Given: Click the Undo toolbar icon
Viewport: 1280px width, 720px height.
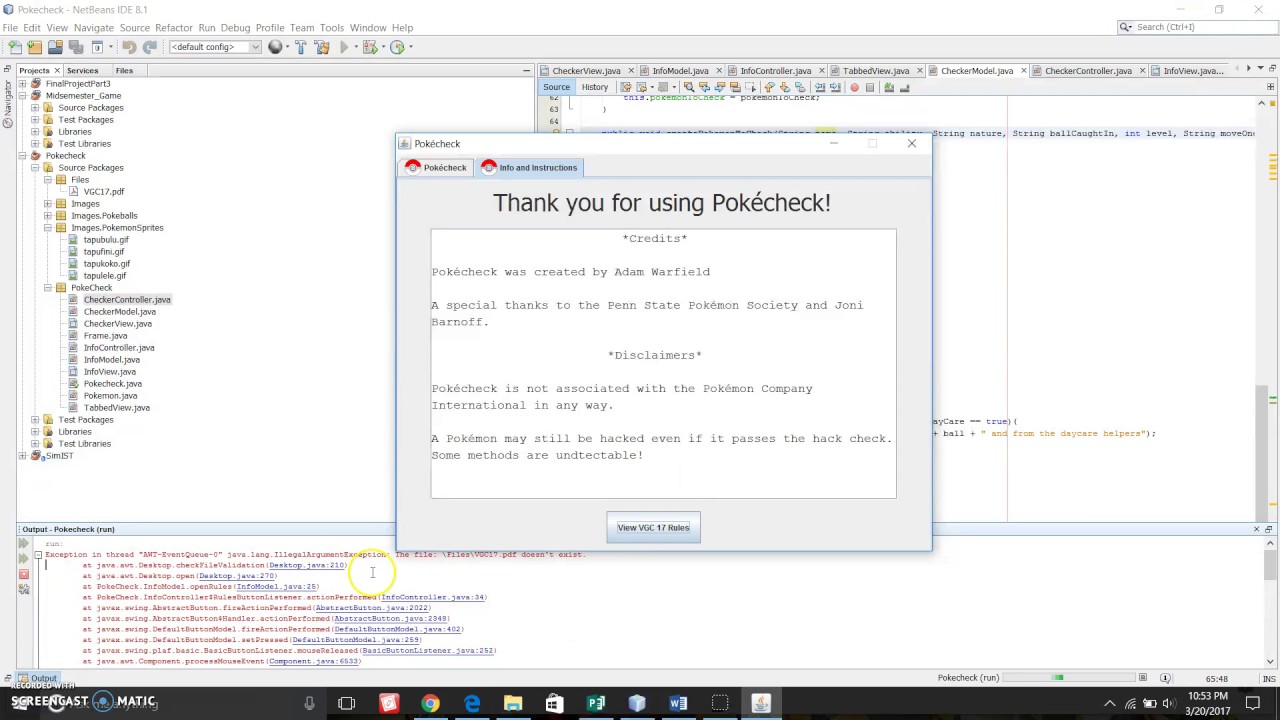Looking at the screenshot, I should tap(129, 47).
